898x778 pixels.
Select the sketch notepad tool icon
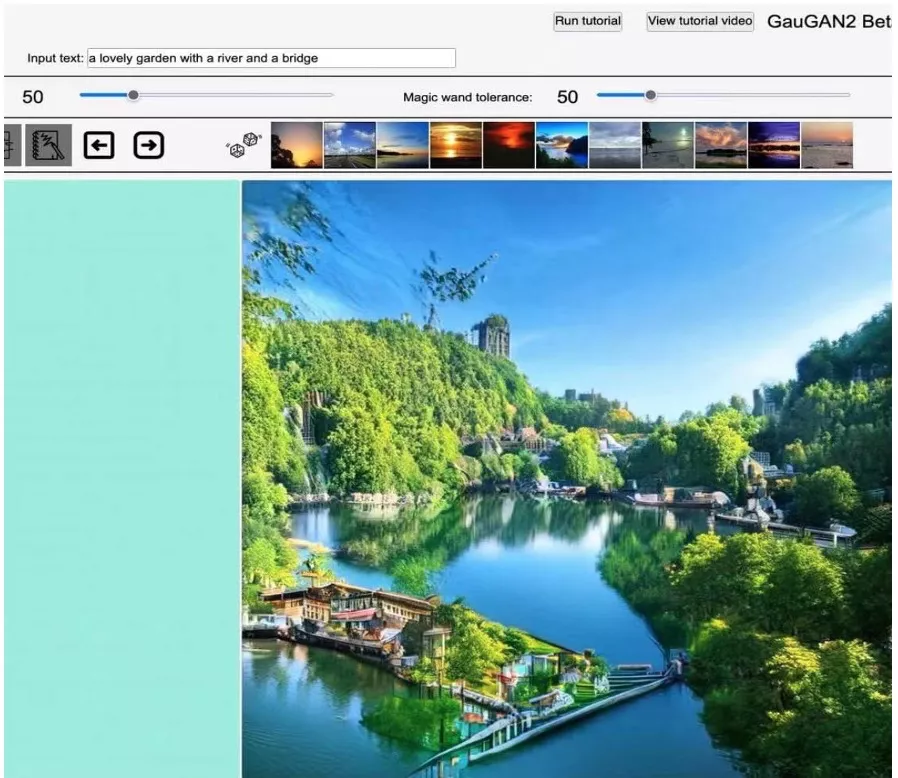click(x=49, y=145)
